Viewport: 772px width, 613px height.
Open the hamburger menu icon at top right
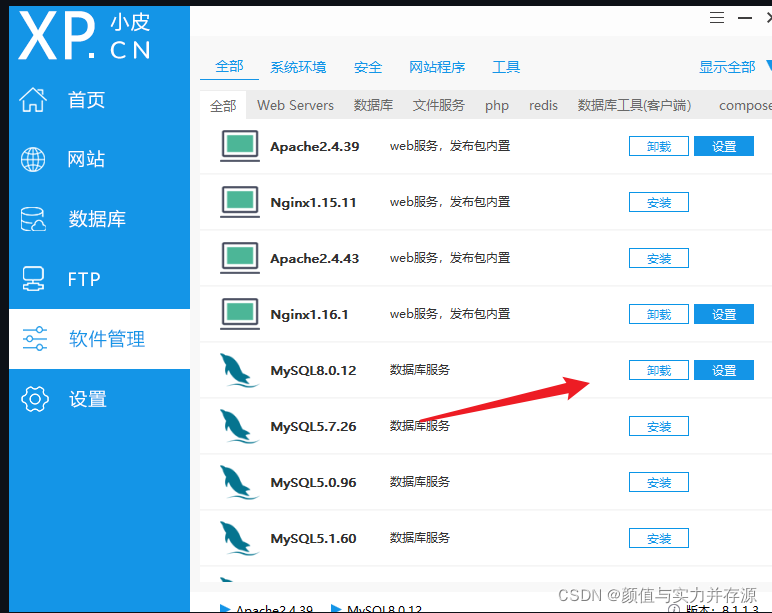717,18
